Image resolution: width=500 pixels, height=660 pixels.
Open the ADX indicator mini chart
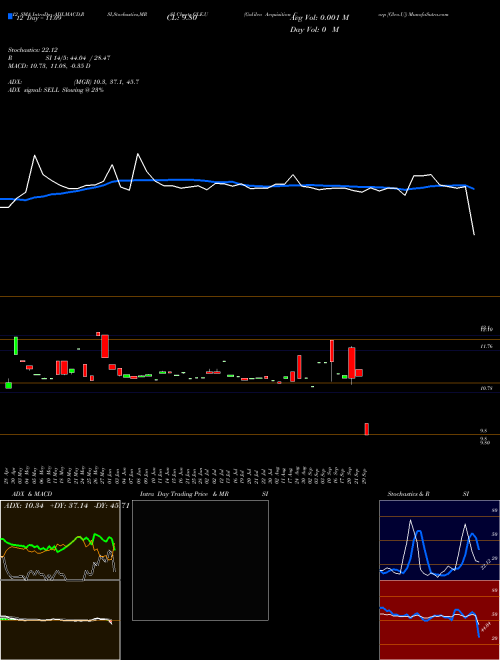(x=60, y=540)
